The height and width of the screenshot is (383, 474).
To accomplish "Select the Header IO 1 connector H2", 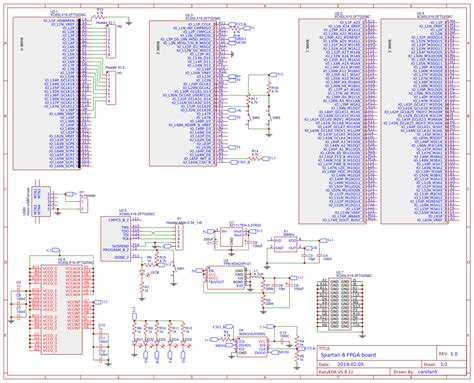I will (111, 41).
